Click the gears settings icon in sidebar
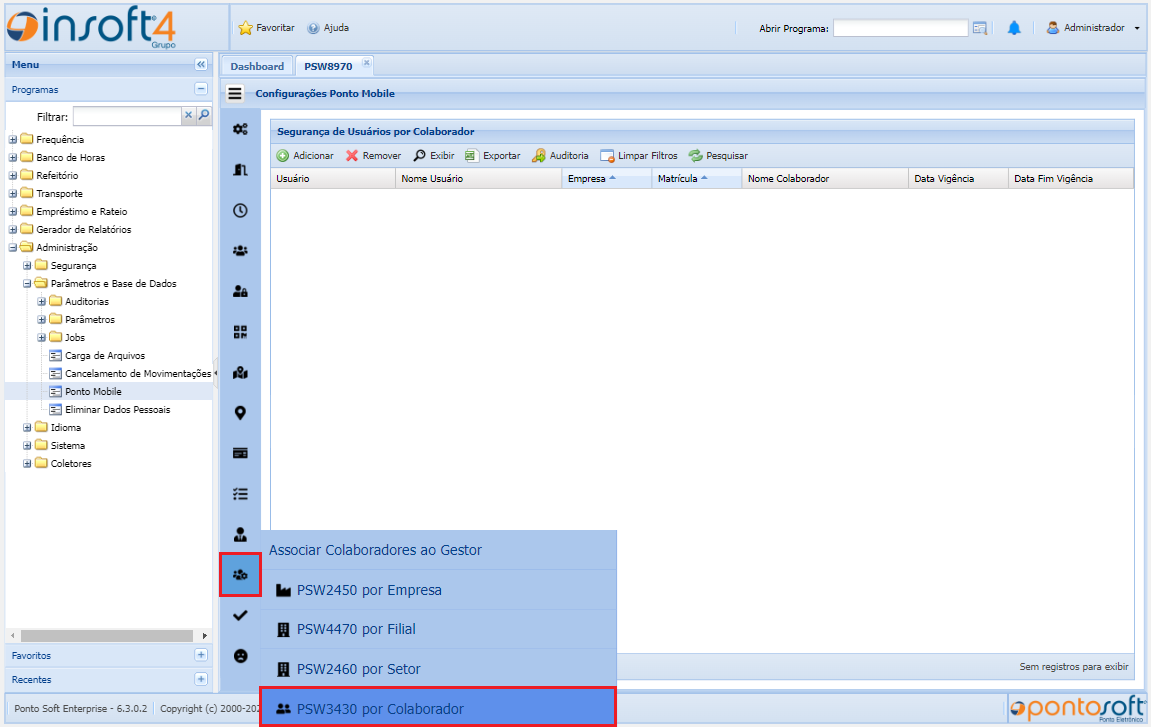This screenshot has height=727, width=1151. click(x=240, y=129)
